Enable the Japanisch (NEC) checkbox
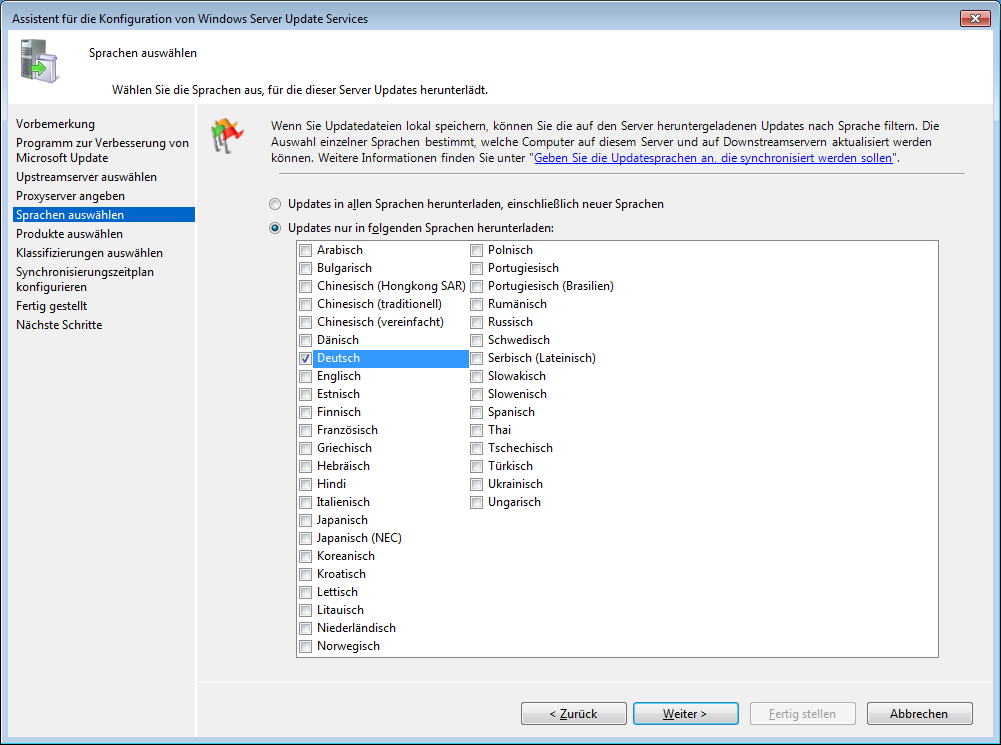 [x=306, y=538]
